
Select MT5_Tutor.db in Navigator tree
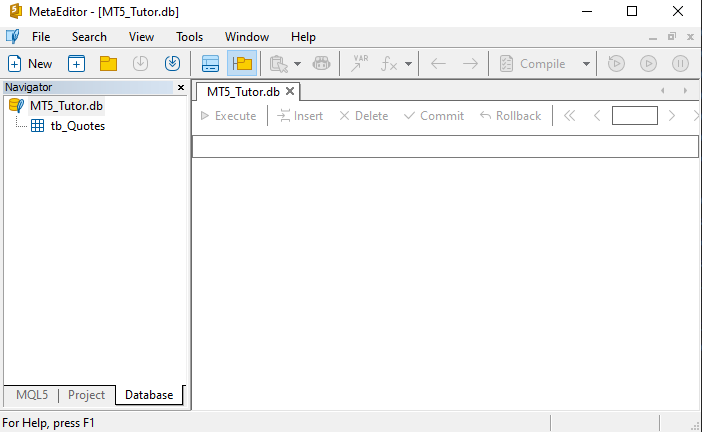point(66,106)
